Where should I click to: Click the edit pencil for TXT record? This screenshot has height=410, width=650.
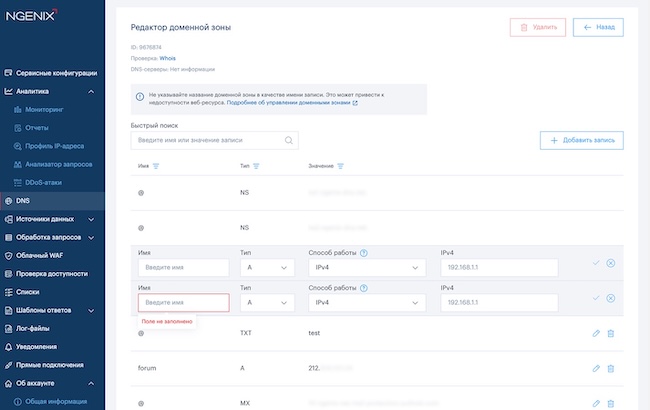tap(596, 333)
